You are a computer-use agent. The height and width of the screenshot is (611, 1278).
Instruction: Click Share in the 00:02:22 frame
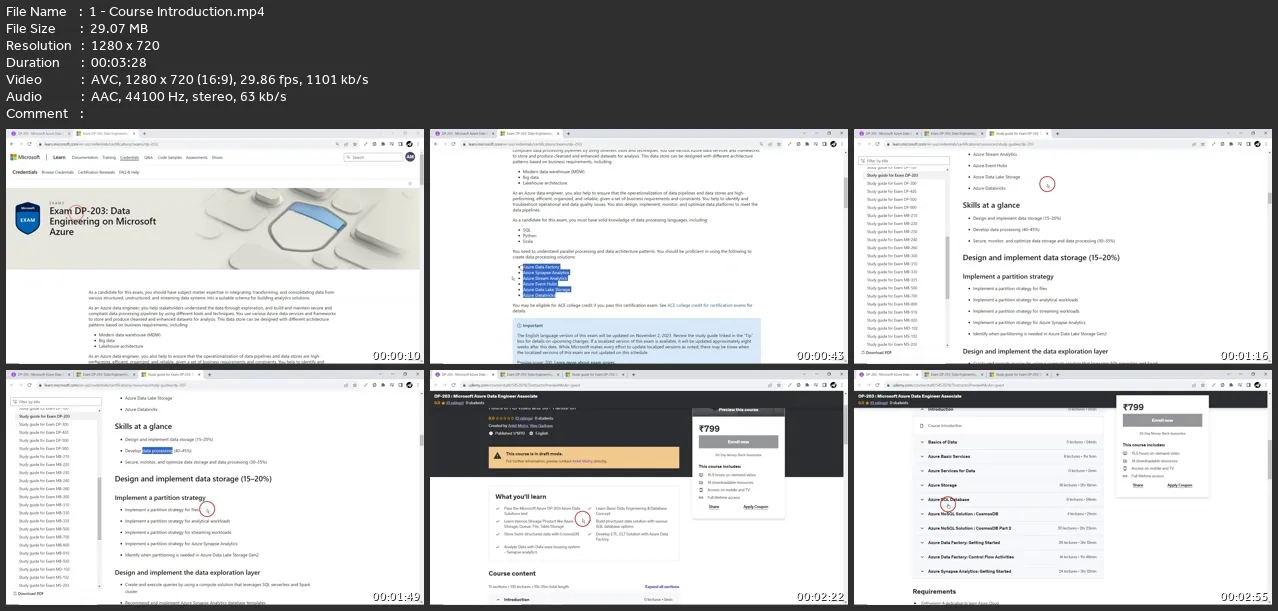(x=714, y=507)
